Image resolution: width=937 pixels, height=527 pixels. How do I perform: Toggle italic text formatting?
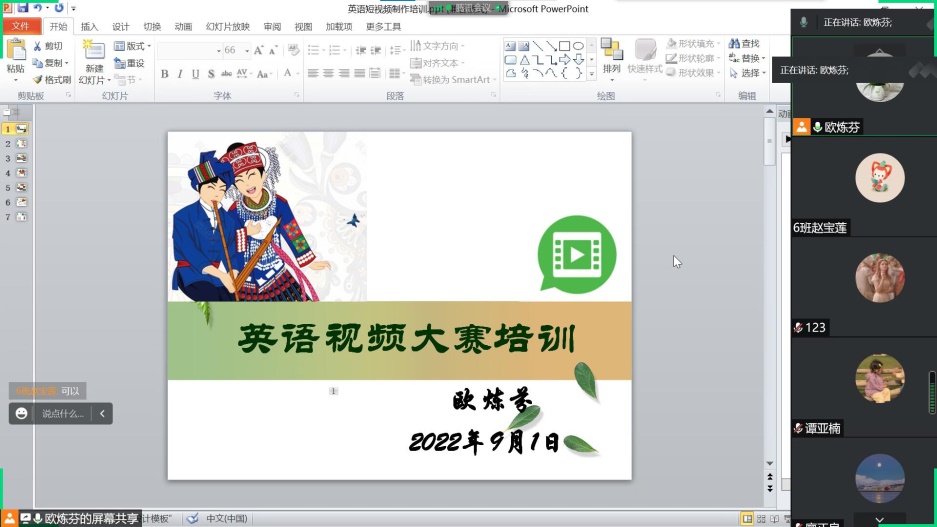point(180,74)
